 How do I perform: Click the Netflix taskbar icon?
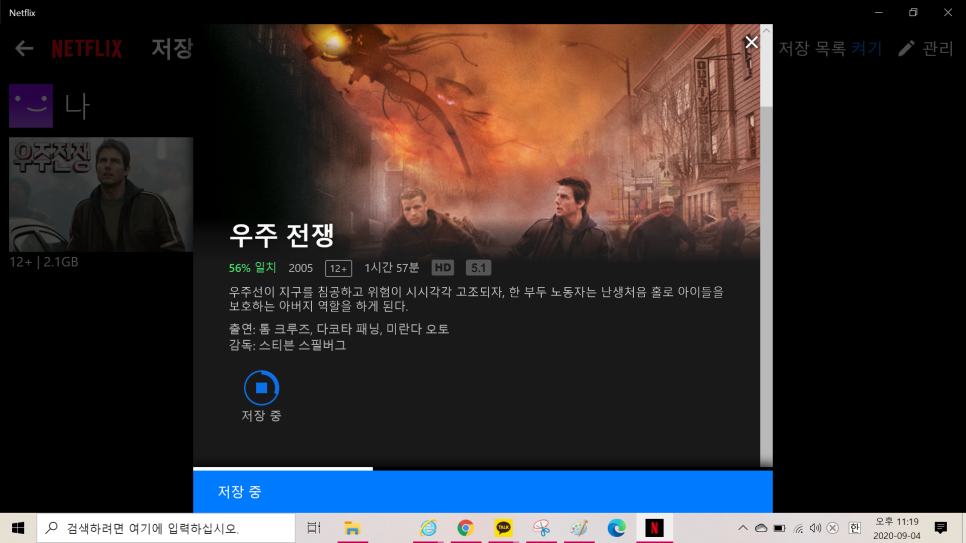(654, 528)
